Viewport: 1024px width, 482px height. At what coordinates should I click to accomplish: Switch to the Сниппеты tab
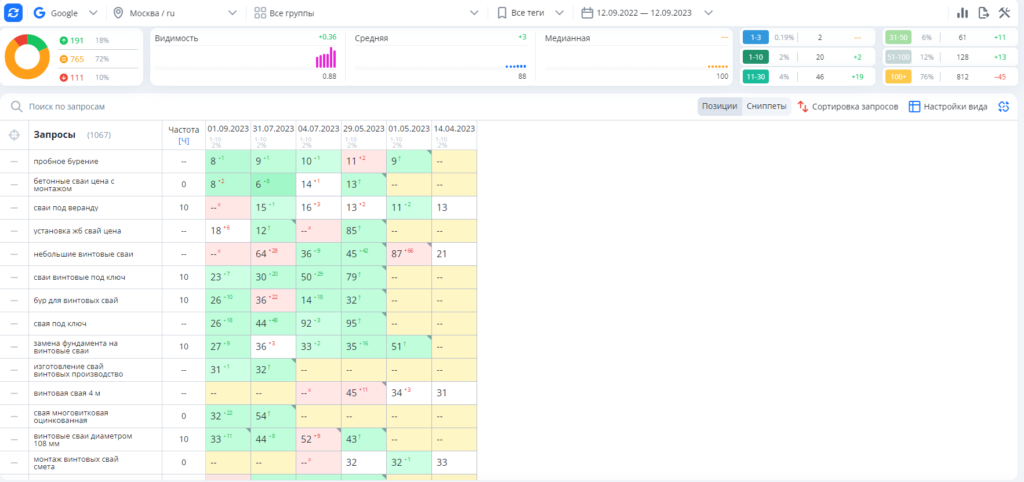766,106
